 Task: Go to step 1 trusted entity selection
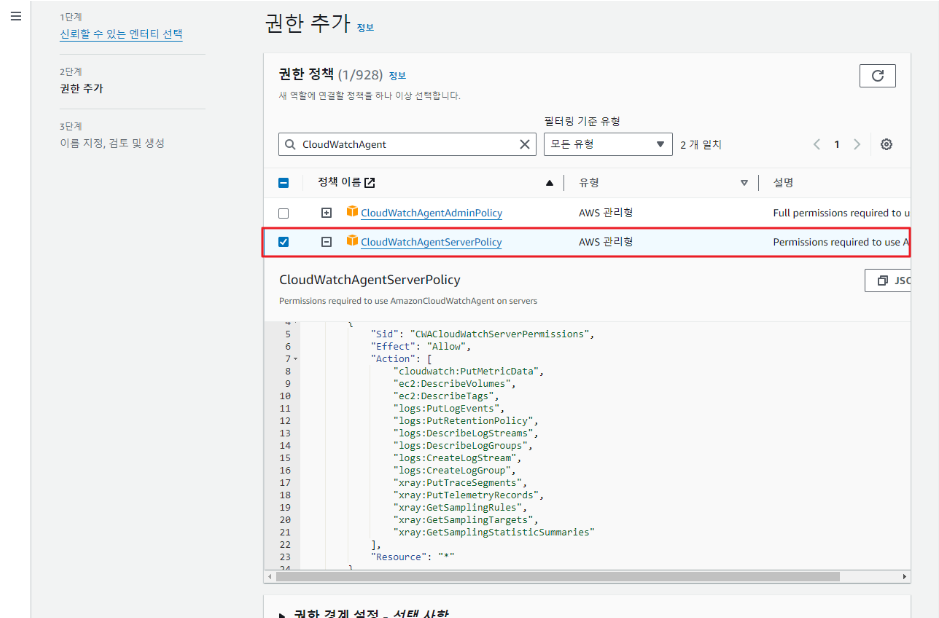coord(121,34)
